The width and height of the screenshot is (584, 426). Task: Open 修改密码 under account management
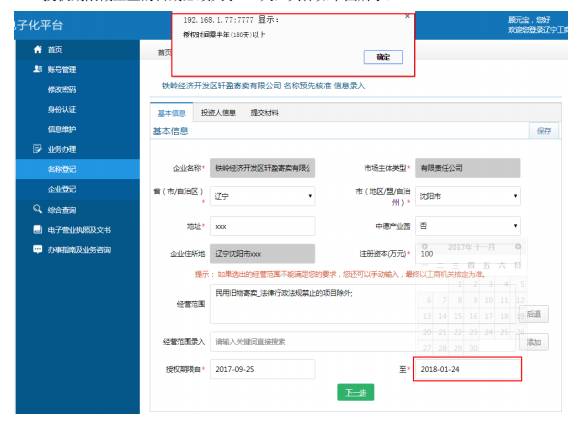[x=62, y=90]
